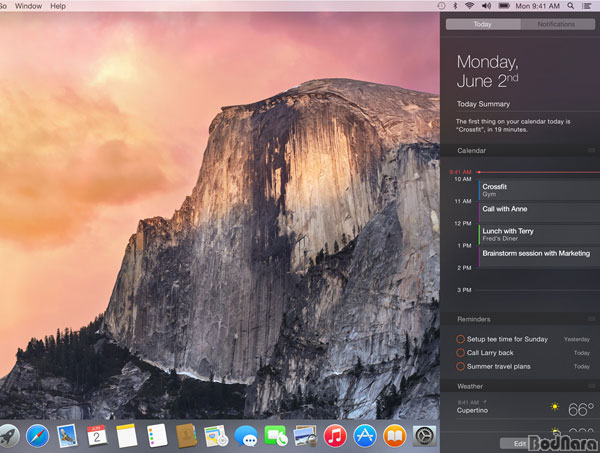The image size is (600, 453).
Task: Click the 'Yesterday' due label
Action: click(577, 339)
